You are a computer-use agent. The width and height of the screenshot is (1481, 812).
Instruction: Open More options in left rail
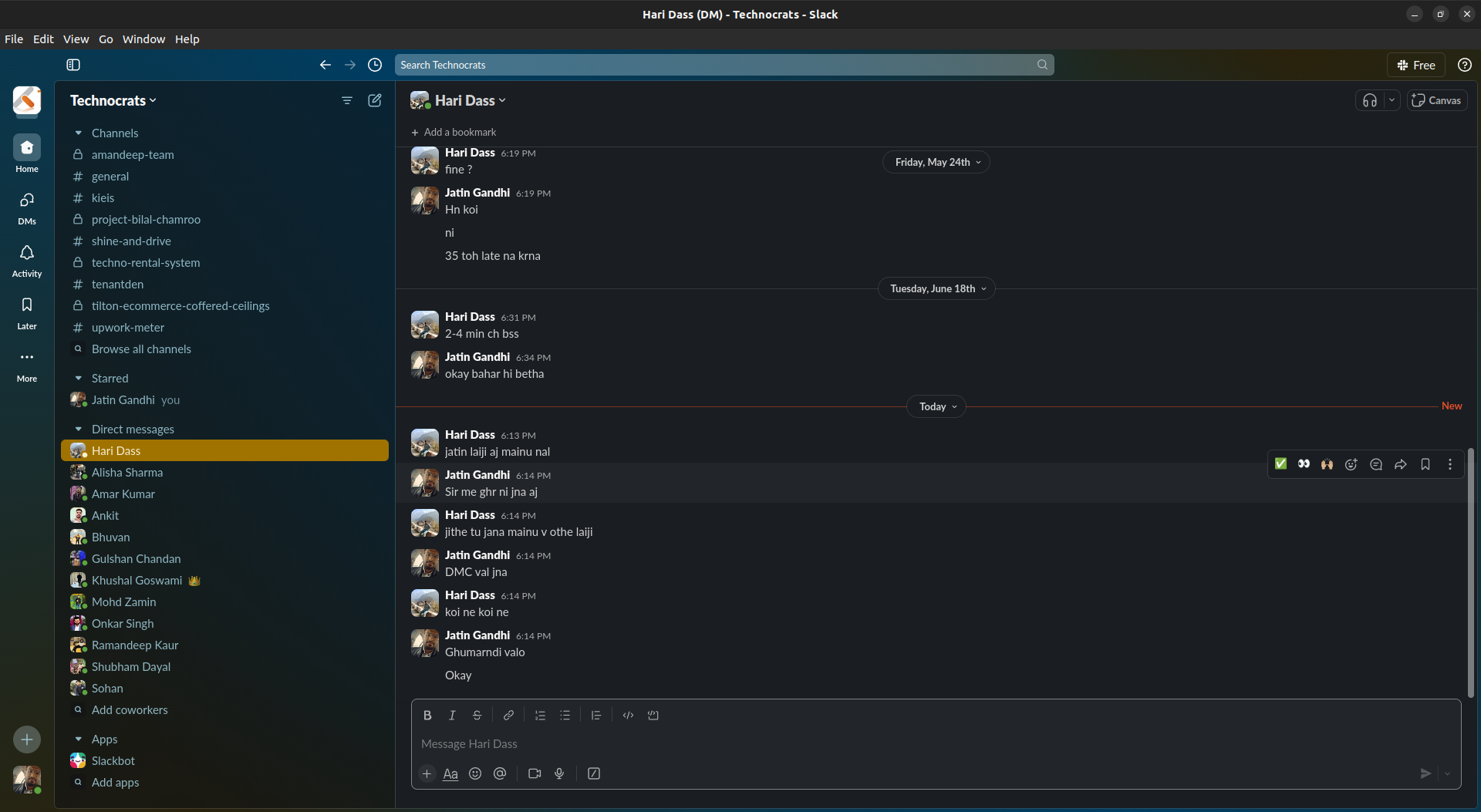click(27, 365)
